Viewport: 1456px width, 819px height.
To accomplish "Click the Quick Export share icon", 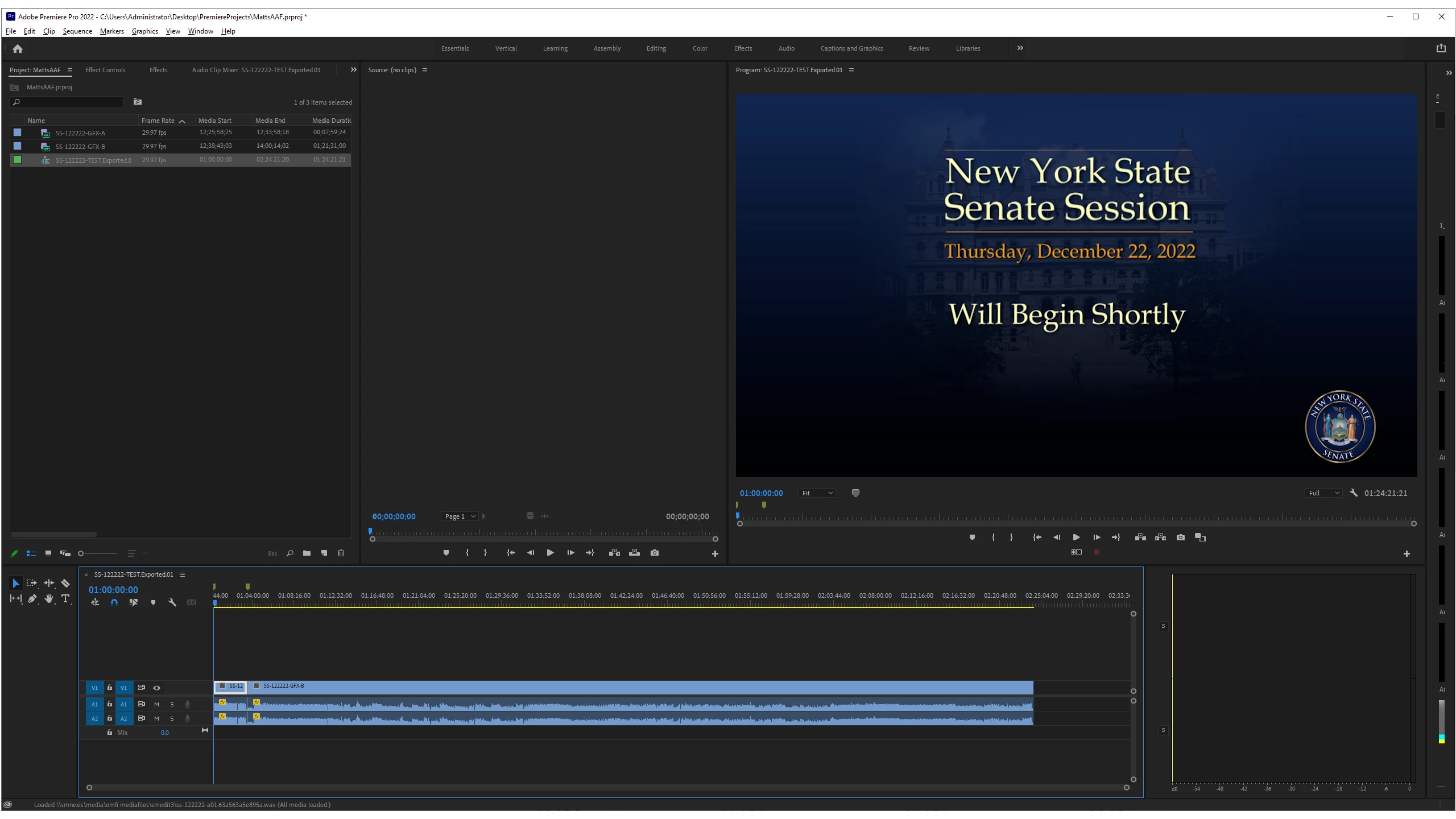I will (1441, 48).
